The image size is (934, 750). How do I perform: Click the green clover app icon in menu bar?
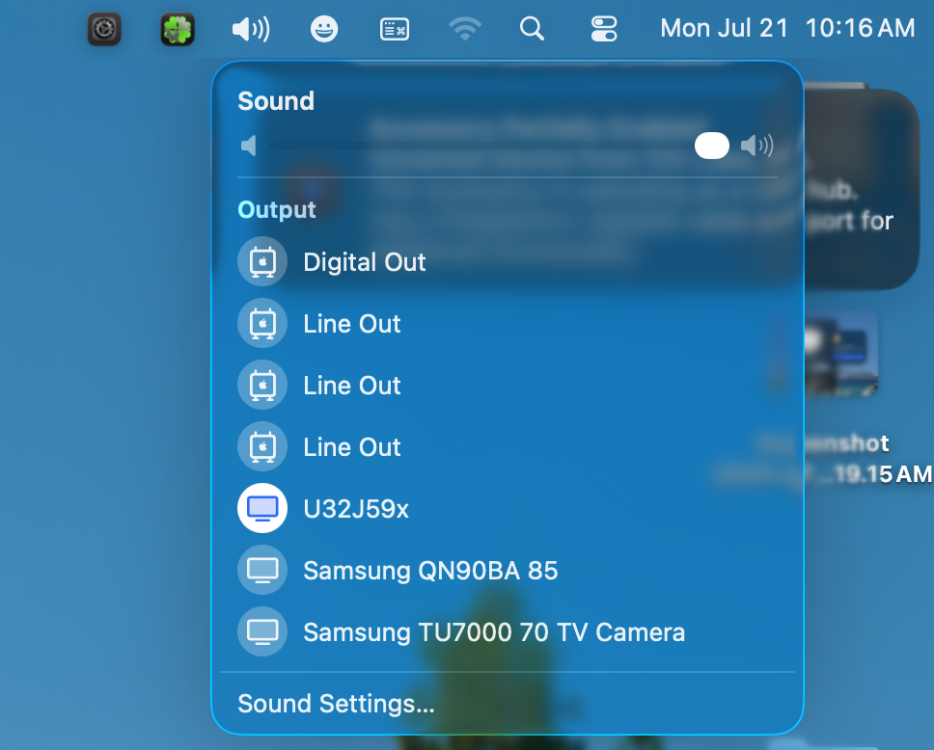click(x=178, y=29)
